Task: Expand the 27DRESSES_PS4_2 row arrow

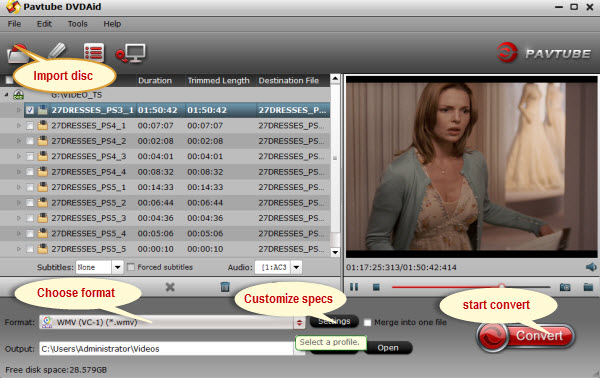Action: click(x=18, y=141)
